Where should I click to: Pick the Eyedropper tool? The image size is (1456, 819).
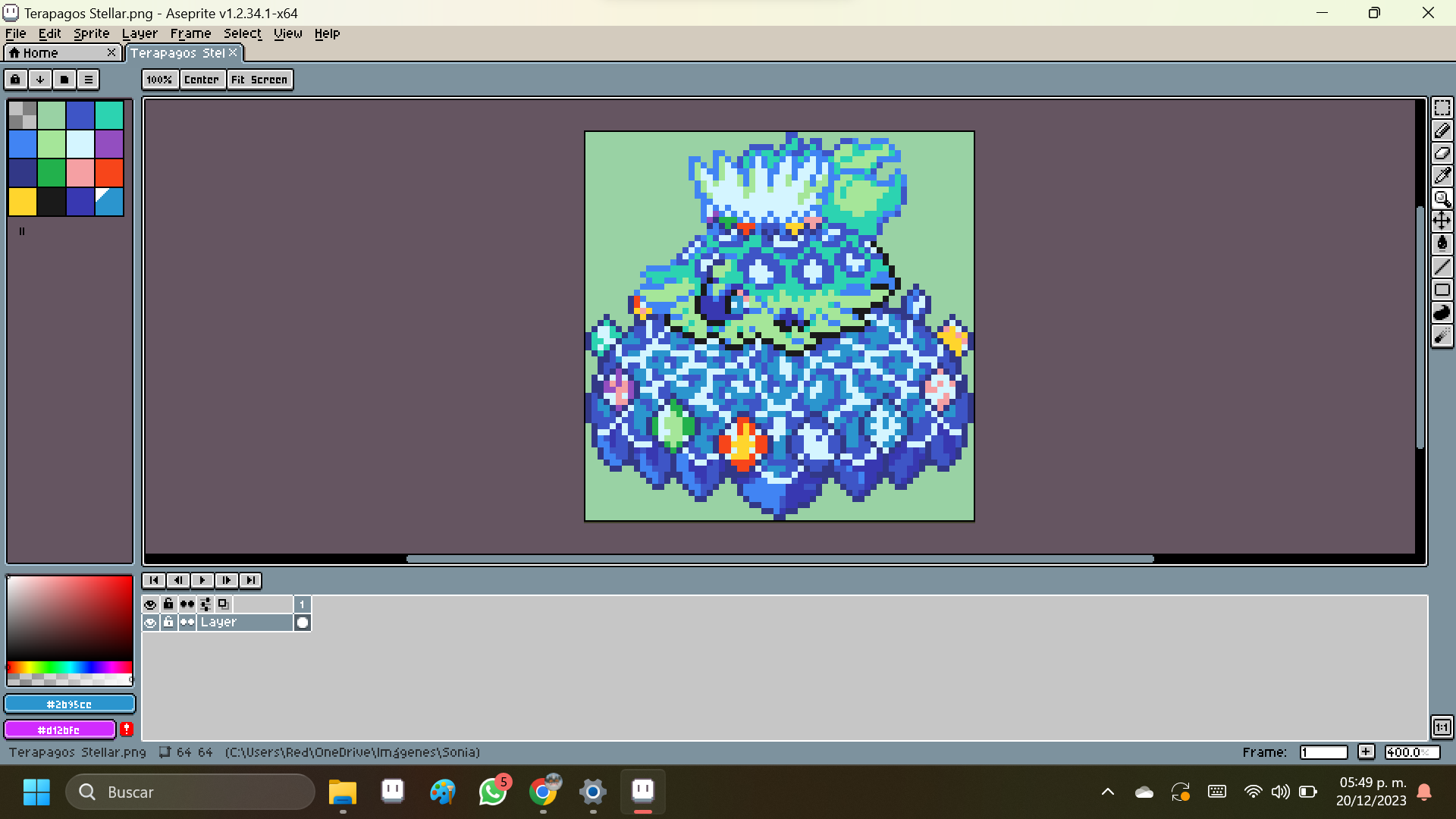(1442, 176)
